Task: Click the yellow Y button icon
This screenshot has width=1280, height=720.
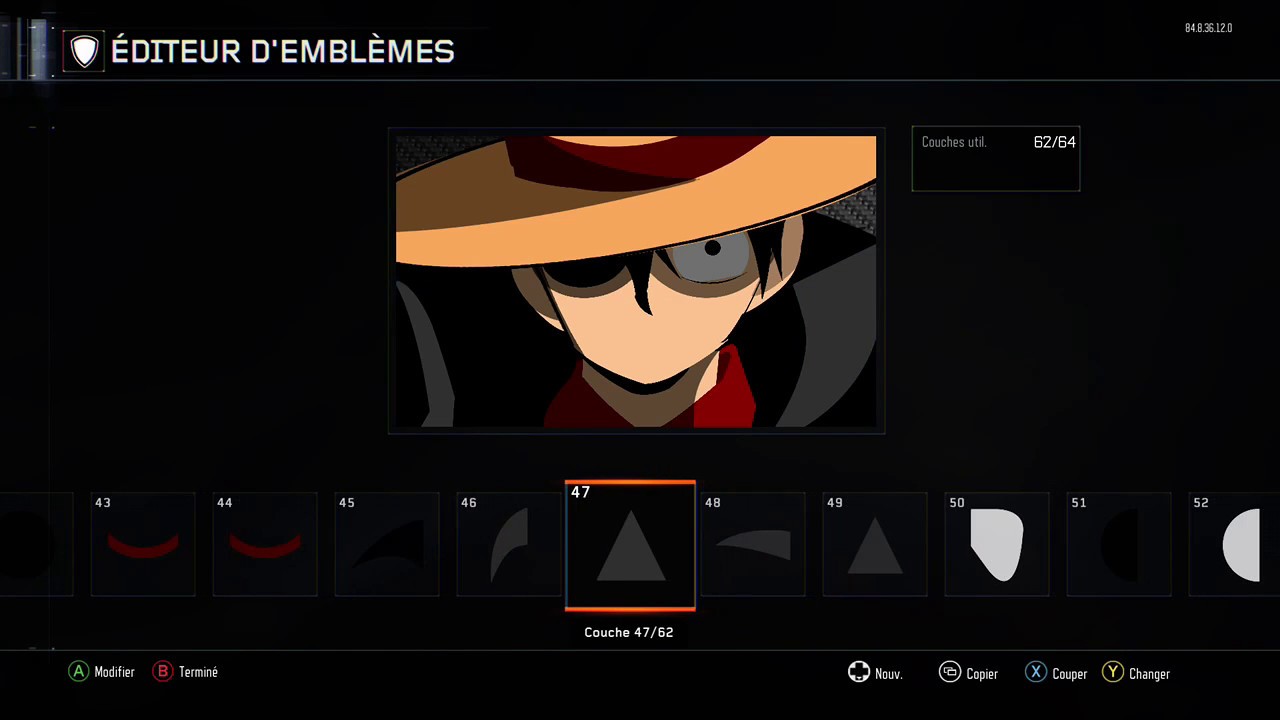Action: (1113, 672)
